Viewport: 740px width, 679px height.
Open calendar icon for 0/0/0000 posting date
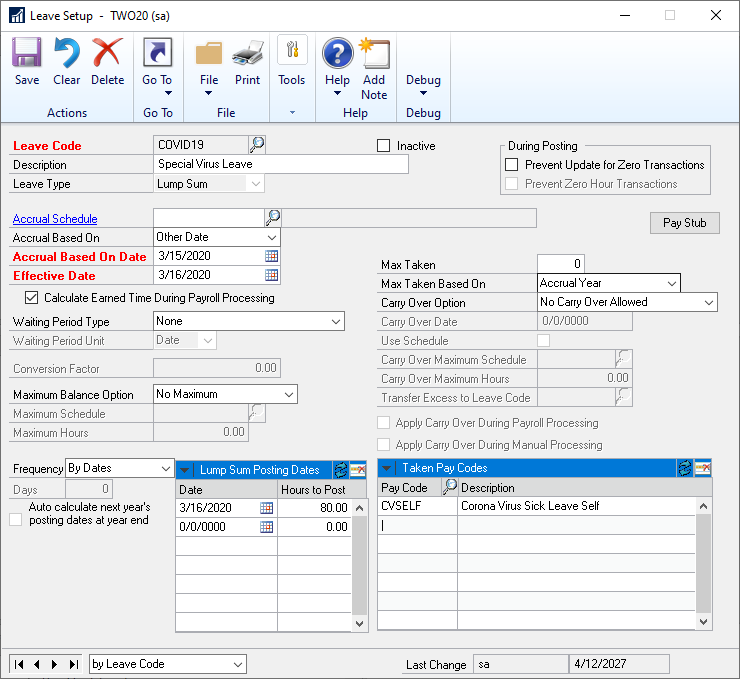point(267,527)
